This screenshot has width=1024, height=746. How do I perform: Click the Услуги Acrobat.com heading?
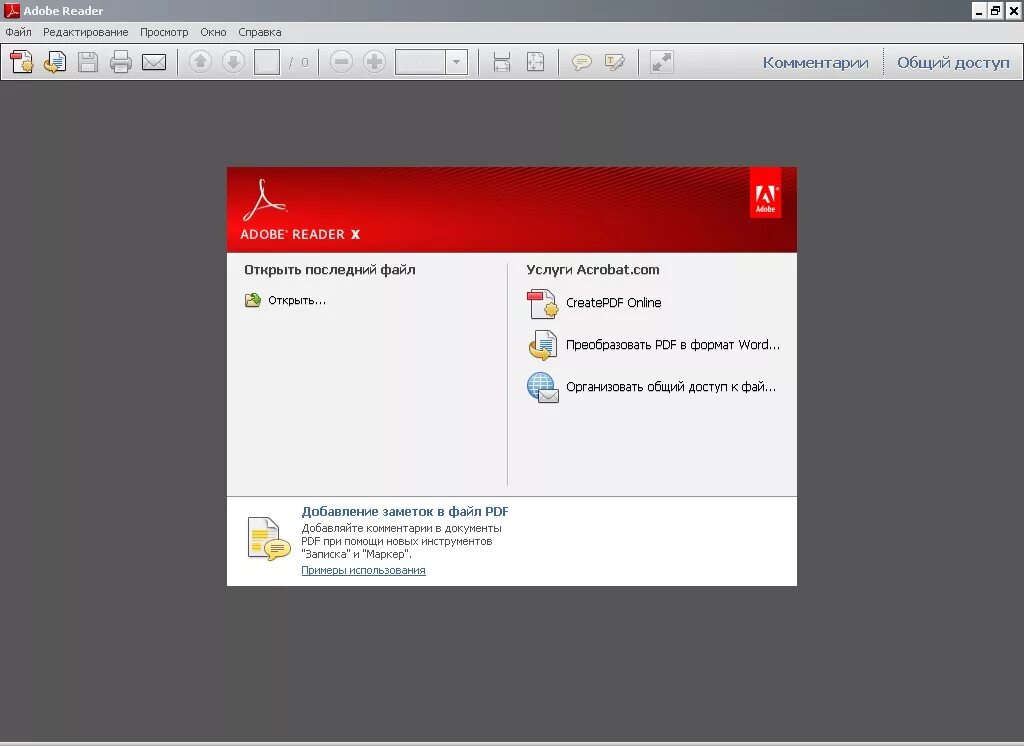coord(593,270)
